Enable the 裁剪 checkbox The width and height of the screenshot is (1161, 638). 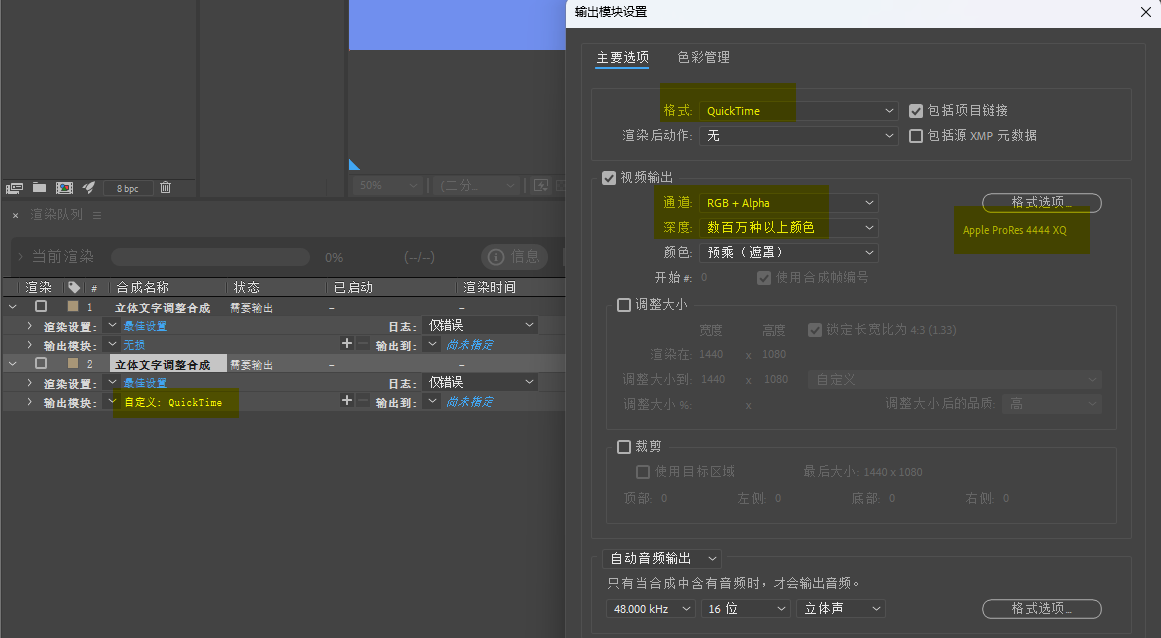click(623, 447)
